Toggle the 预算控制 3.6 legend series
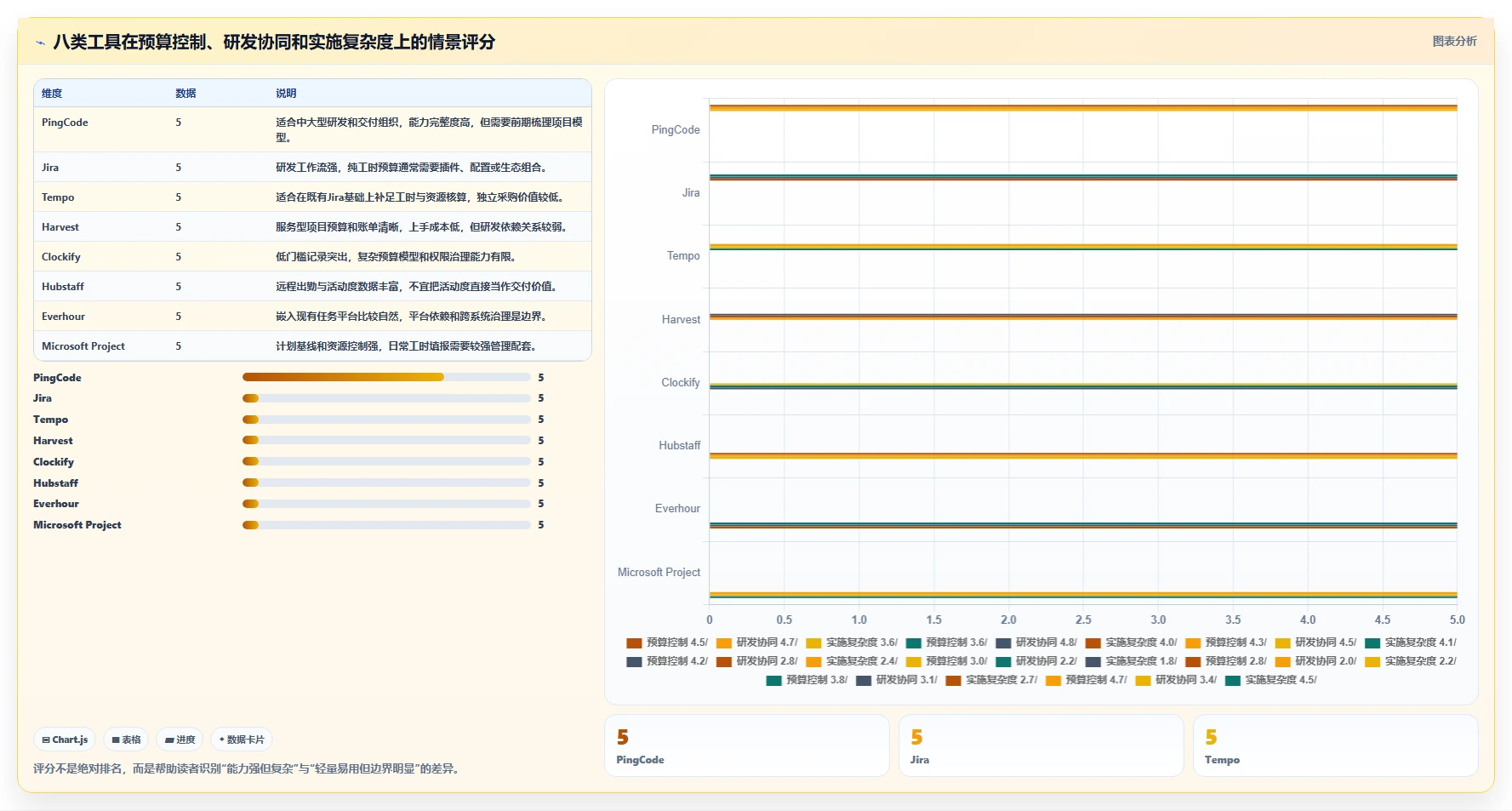Image resolution: width=1512 pixels, height=811 pixels. [x=947, y=643]
